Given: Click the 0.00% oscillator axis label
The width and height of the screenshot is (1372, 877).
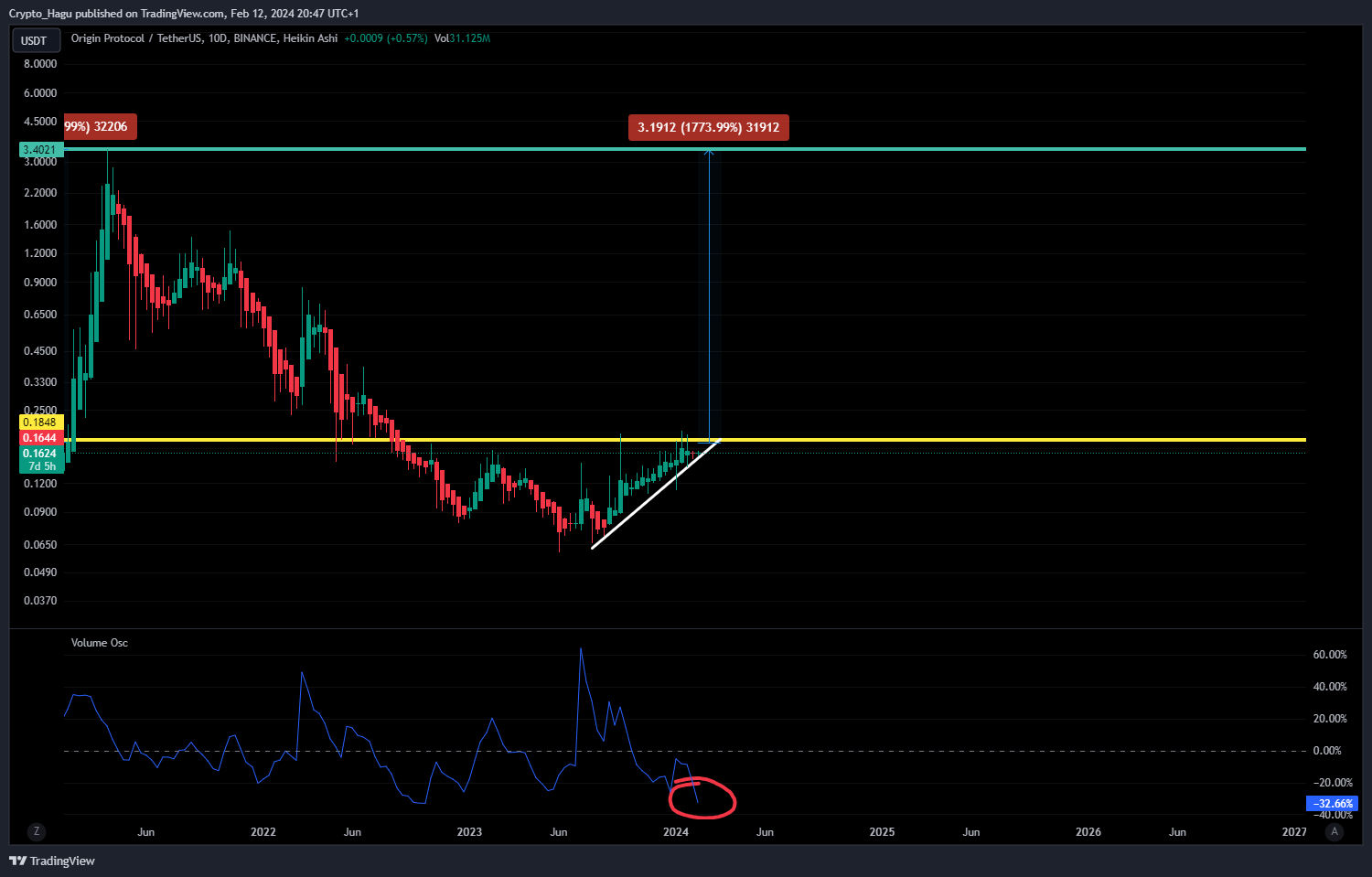Looking at the screenshot, I should (x=1327, y=751).
